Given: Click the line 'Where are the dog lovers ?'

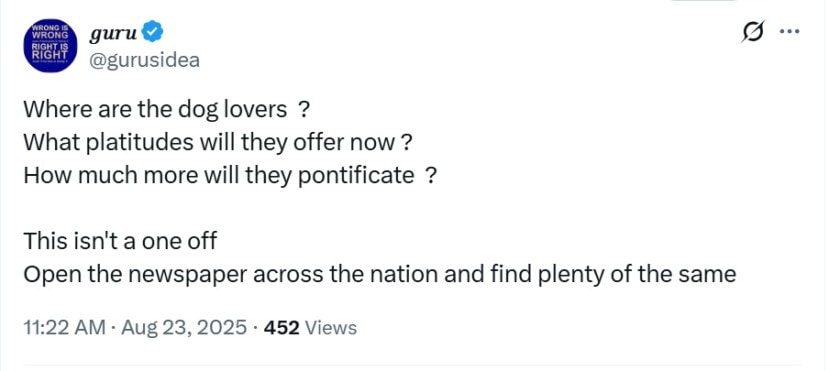Looking at the screenshot, I should coord(166,110).
